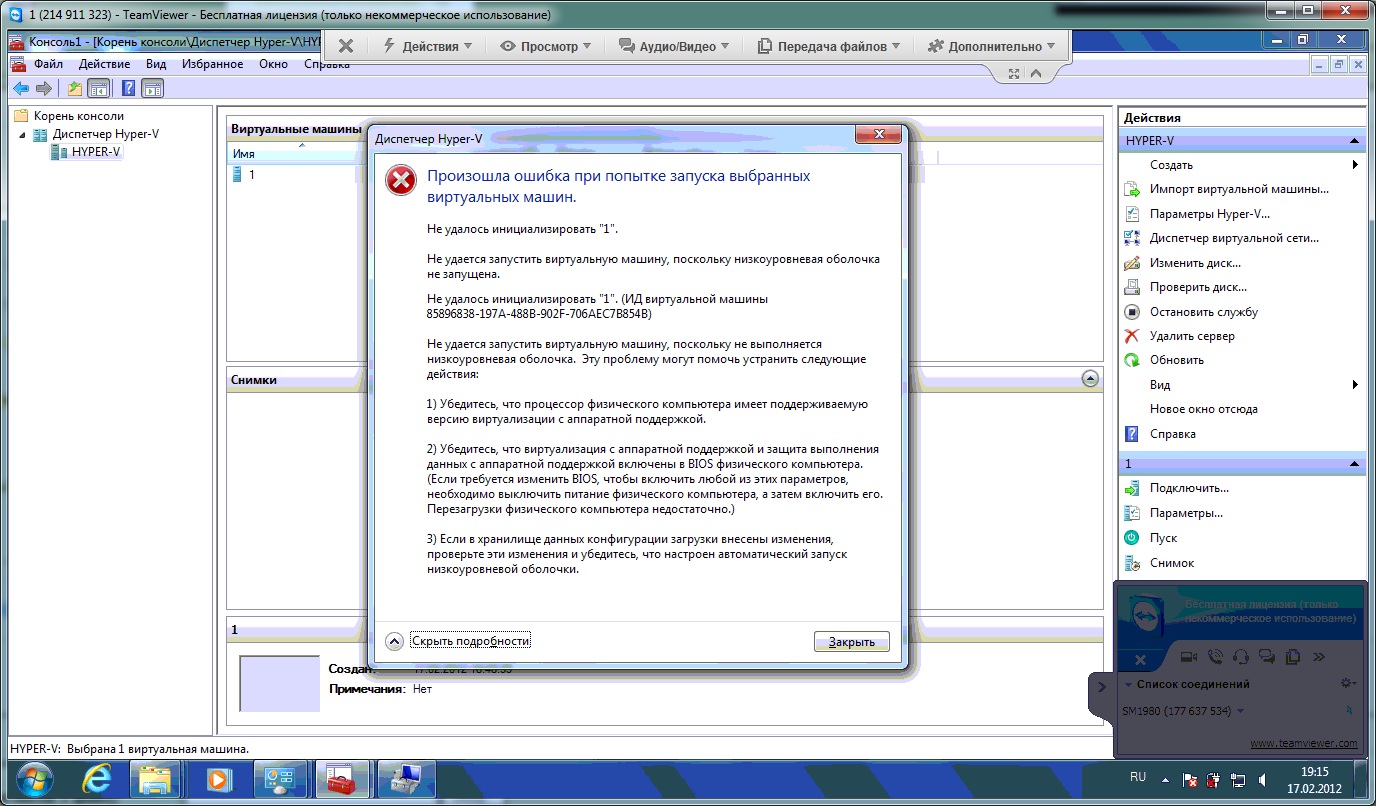1376x806 pixels.
Task: Click the Остановить службу icon
Action: [x=1132, y=312]
